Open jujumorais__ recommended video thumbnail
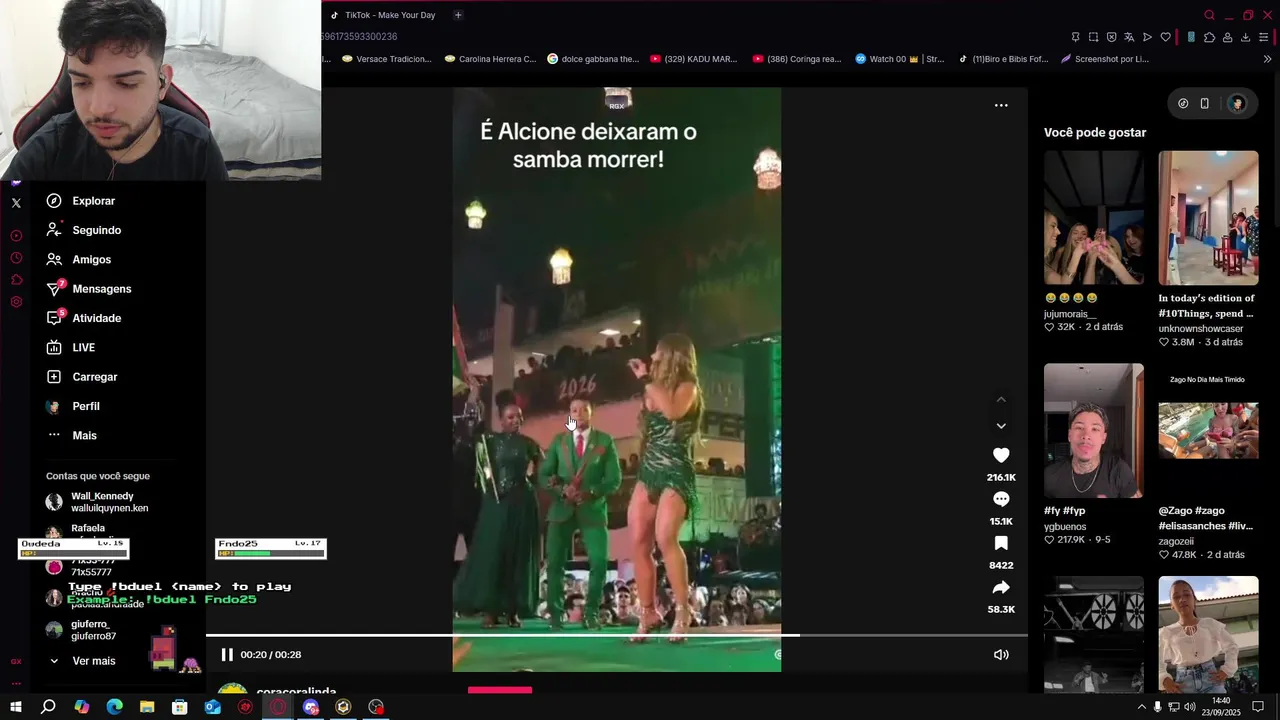1280x720 pixels. pyautogui.click(x=1094, y=218)
